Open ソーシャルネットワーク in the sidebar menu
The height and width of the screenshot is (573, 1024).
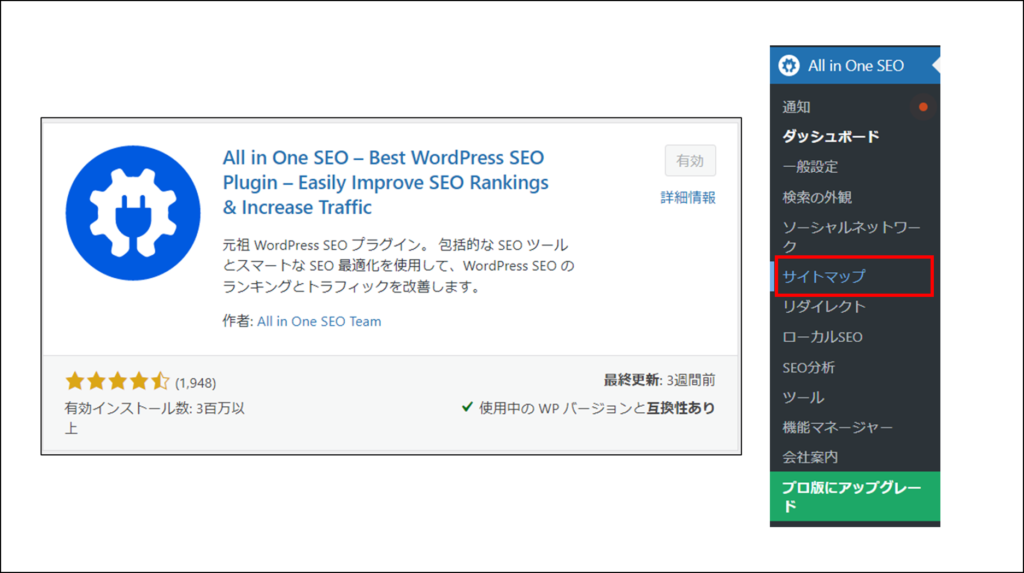coord(851,237)
